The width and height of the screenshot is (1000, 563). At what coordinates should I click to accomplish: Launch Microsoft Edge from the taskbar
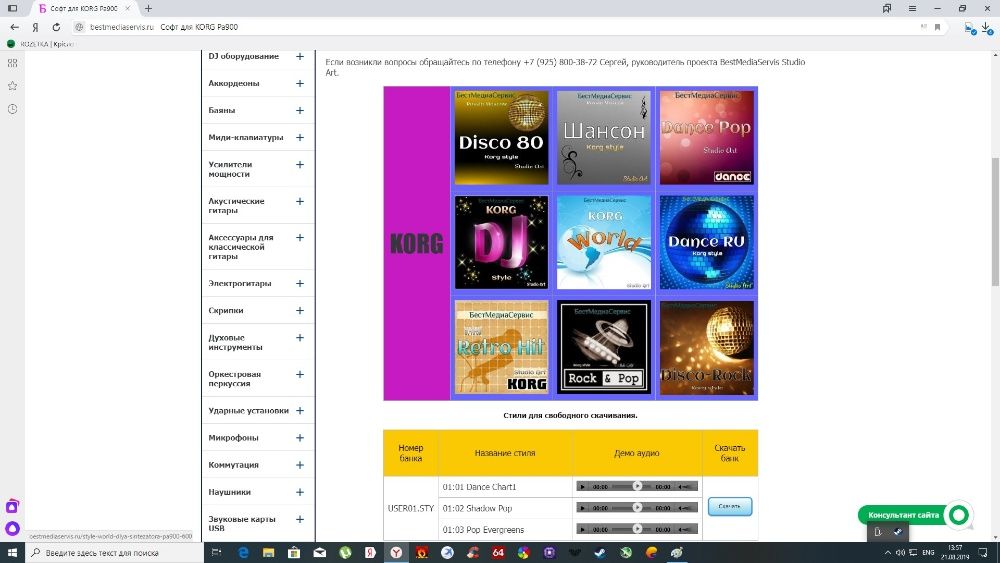point(243,553)
